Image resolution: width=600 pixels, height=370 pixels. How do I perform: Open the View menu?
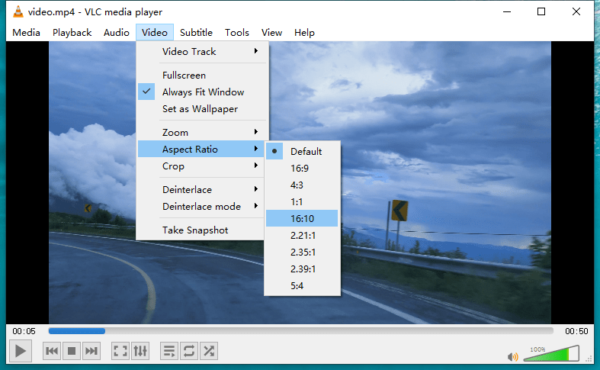(x=272, y=33)
